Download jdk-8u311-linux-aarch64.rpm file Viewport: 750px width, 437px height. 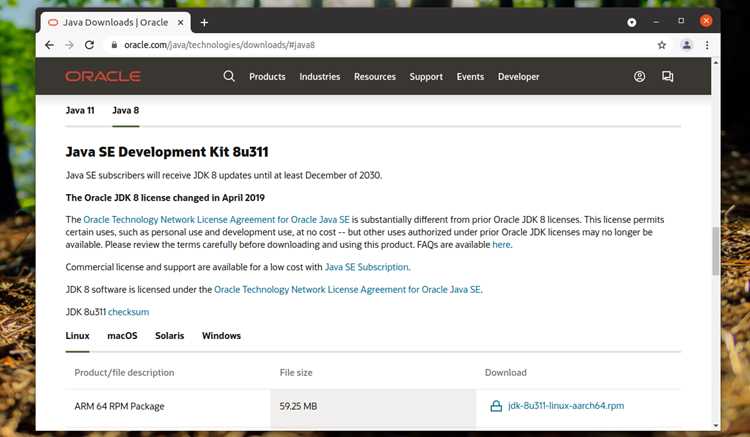[565, 405]
